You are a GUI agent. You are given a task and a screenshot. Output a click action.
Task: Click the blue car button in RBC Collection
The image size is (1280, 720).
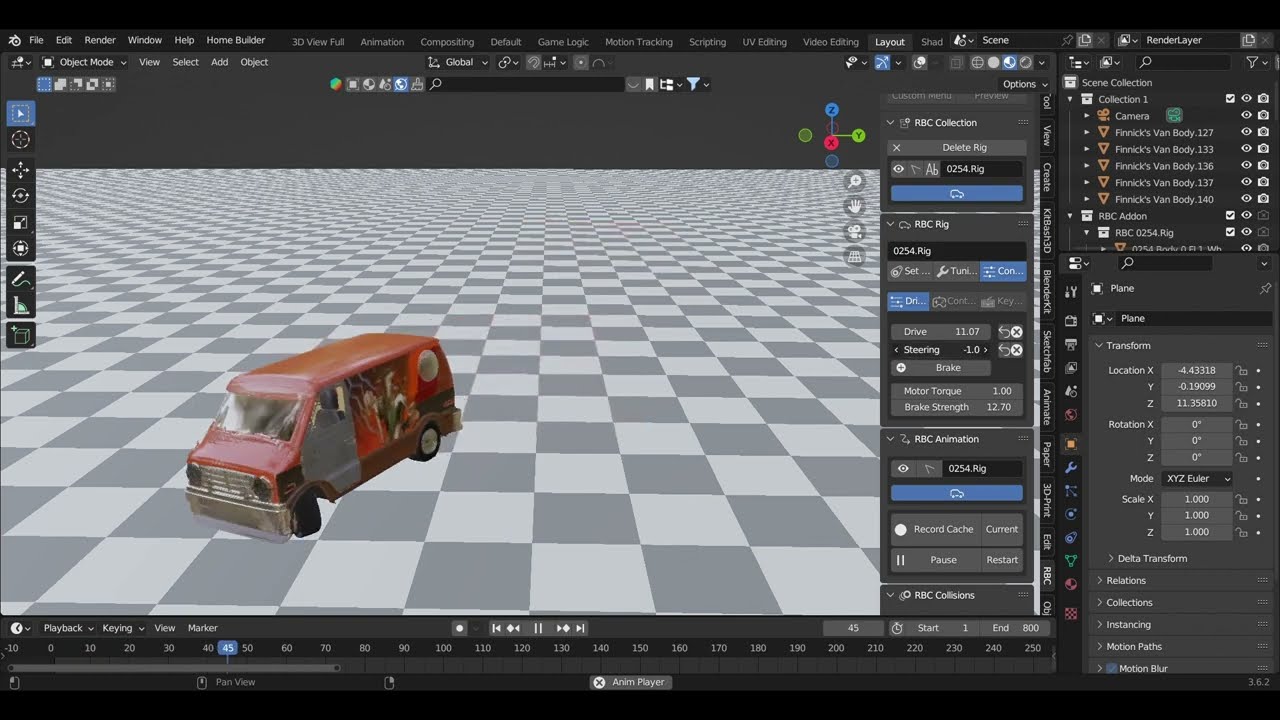point(957,193)
